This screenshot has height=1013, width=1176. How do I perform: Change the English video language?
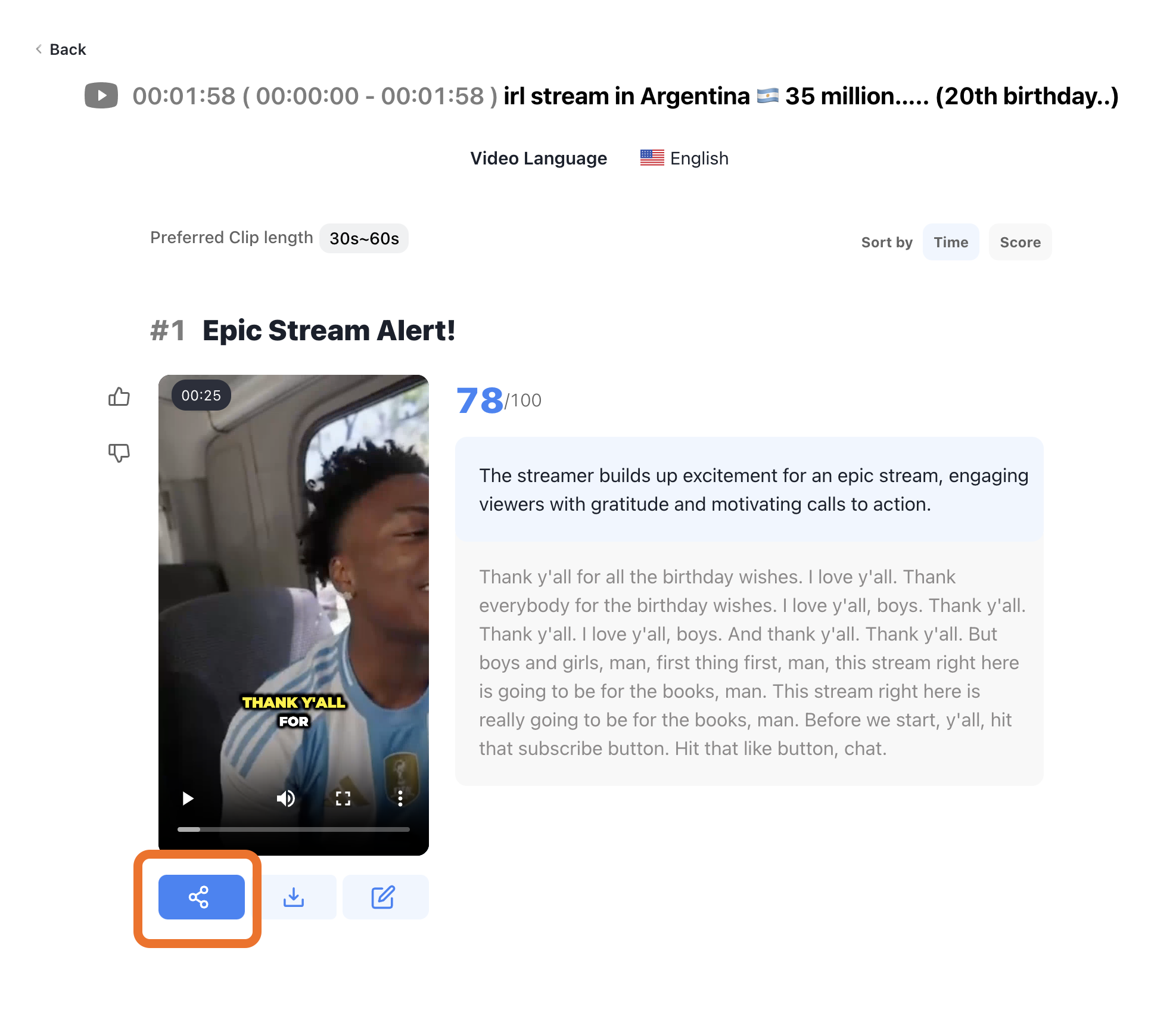(x=684, y=158)
